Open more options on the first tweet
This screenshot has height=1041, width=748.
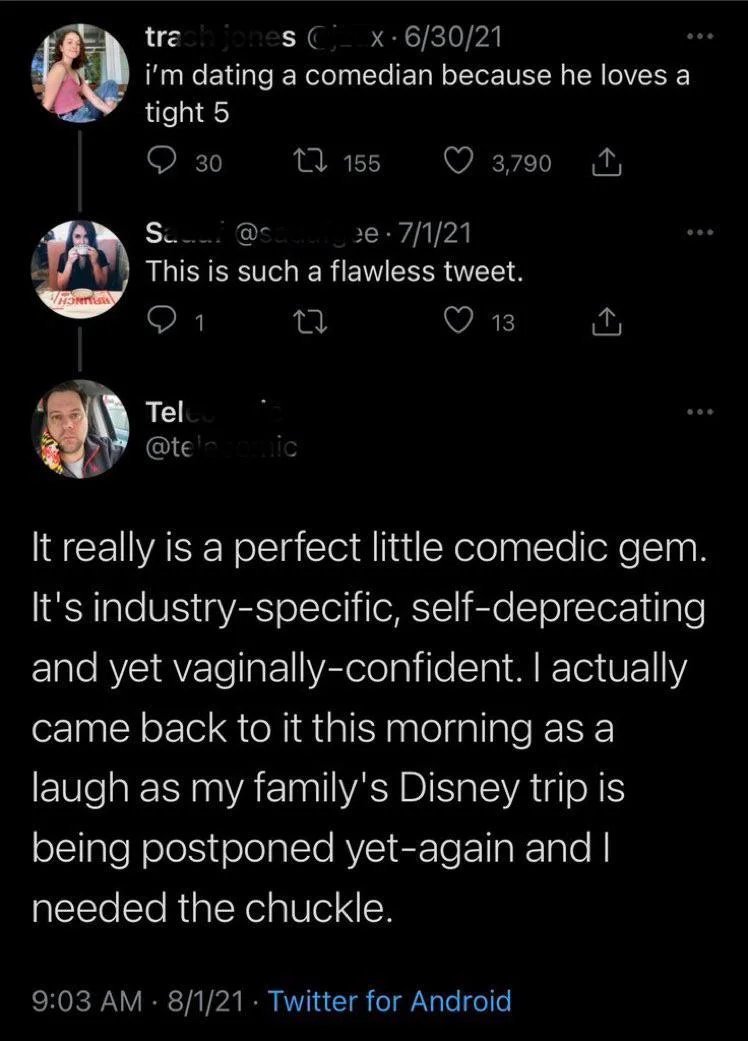click(x=700, y=37)
